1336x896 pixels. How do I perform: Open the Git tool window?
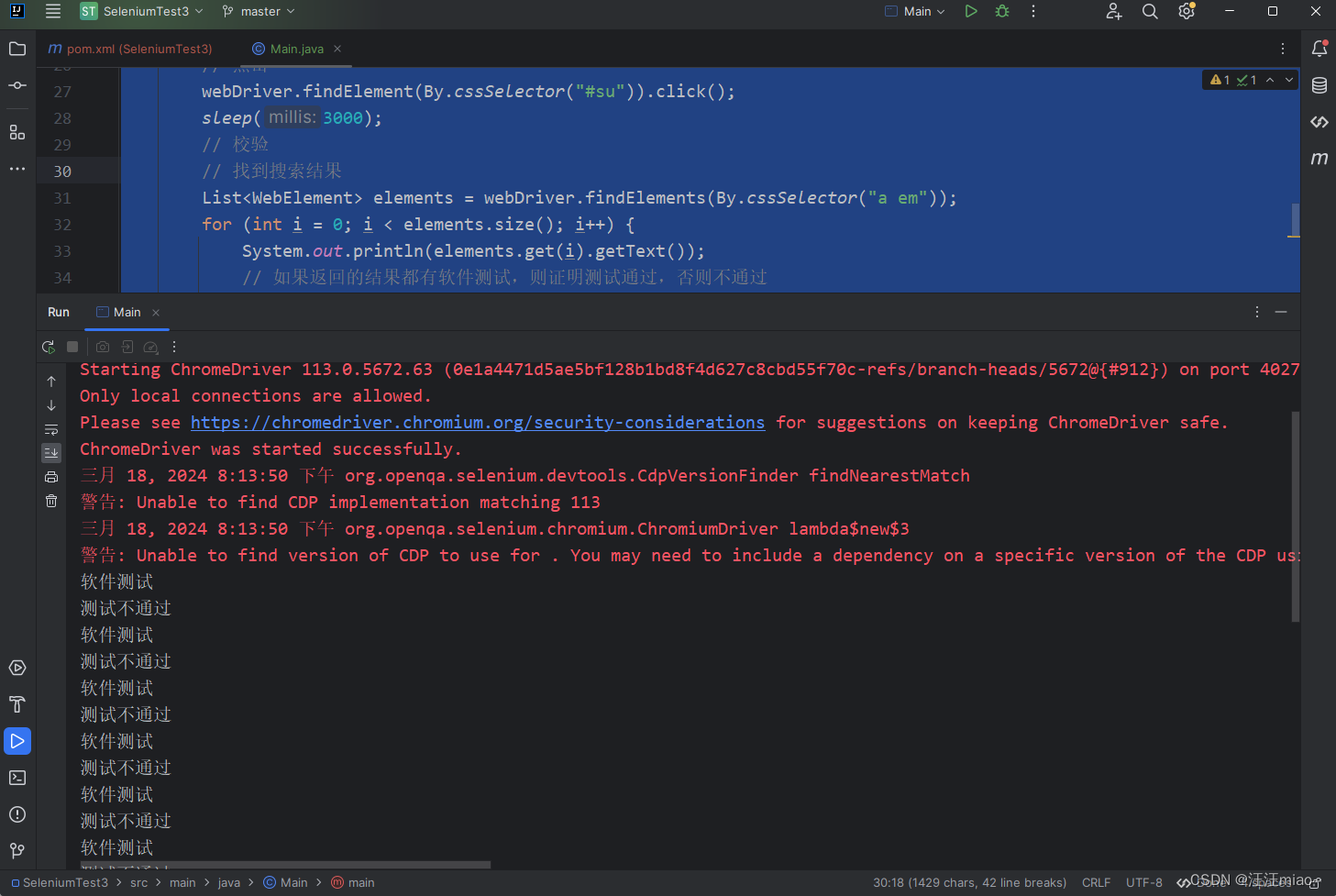[17, 851]
